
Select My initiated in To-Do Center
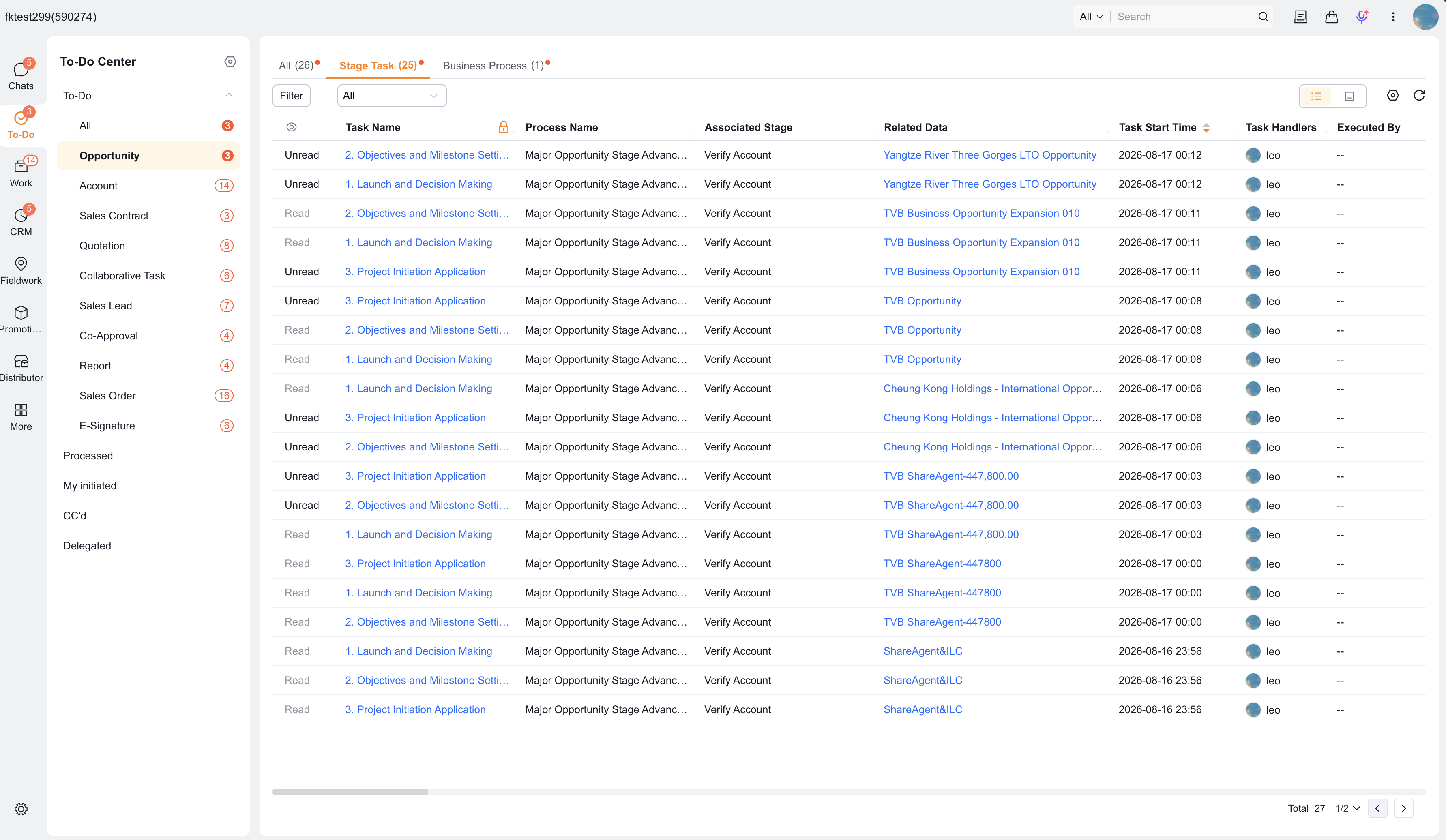point(90,485)
